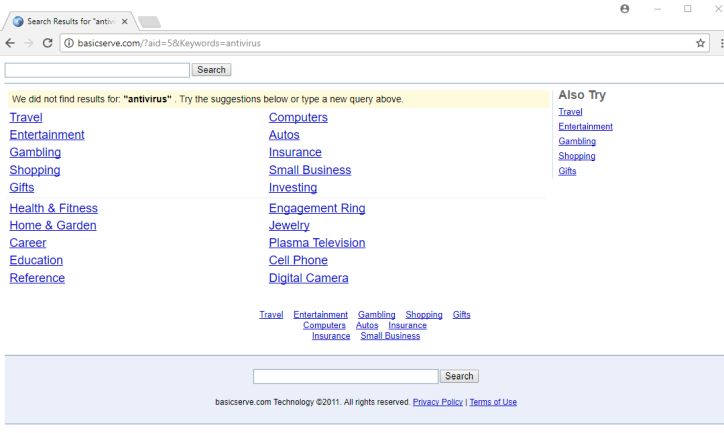The width and height of the screenshot is (724, 433).
Task: Open the Chrome profile account icon
Action: pyautogui.click(x=625, y=9)
